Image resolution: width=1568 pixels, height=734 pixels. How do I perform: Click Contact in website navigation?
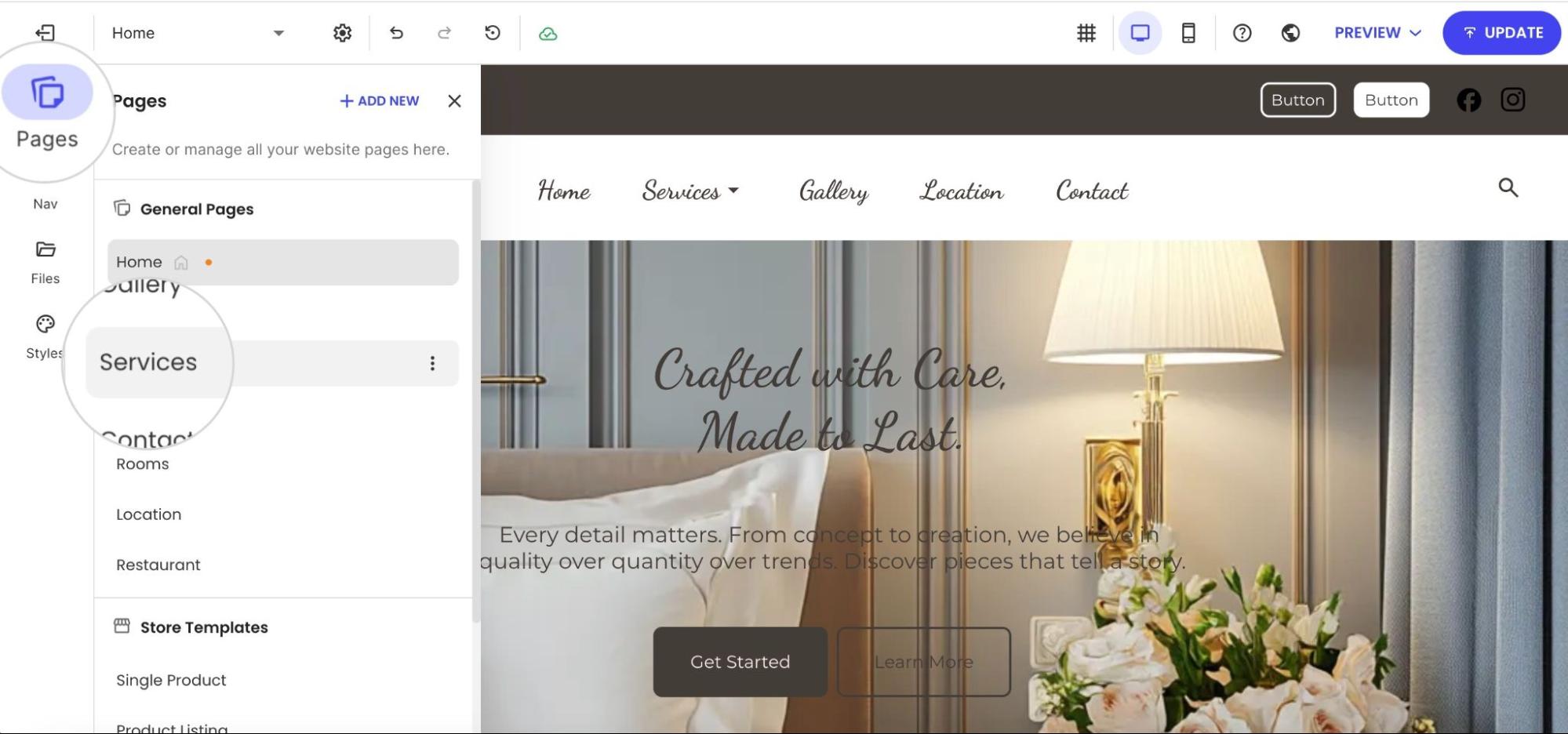tap(1092, 191)
